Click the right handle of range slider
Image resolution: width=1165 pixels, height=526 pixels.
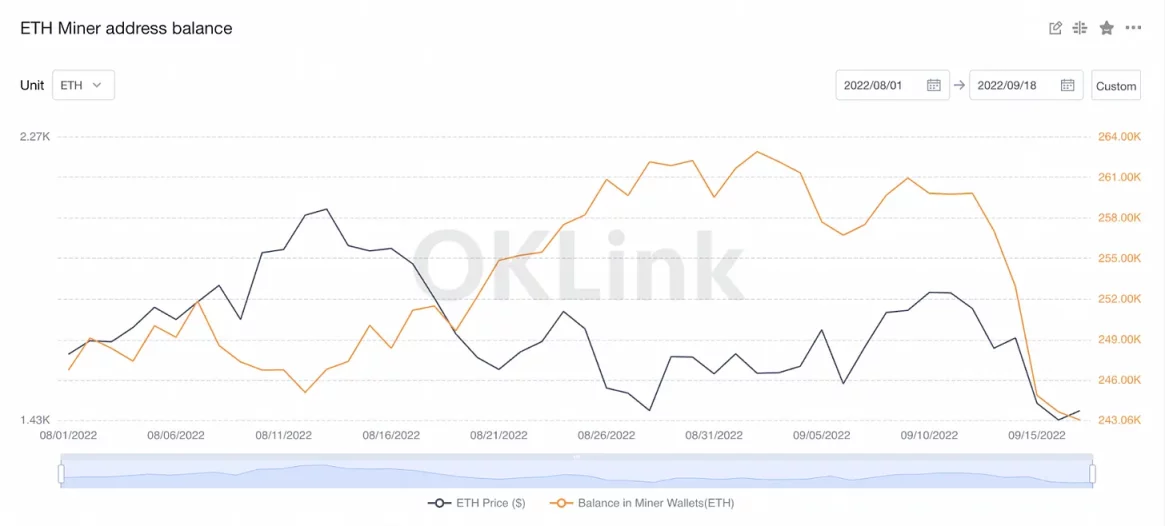[x=1092, y=473]
